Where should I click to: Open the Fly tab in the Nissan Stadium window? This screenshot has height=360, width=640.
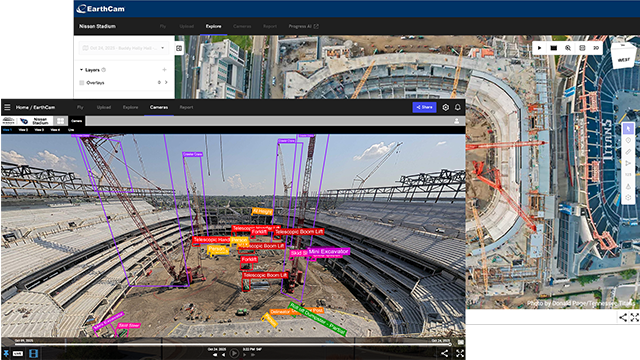click(x=162, y=26)
